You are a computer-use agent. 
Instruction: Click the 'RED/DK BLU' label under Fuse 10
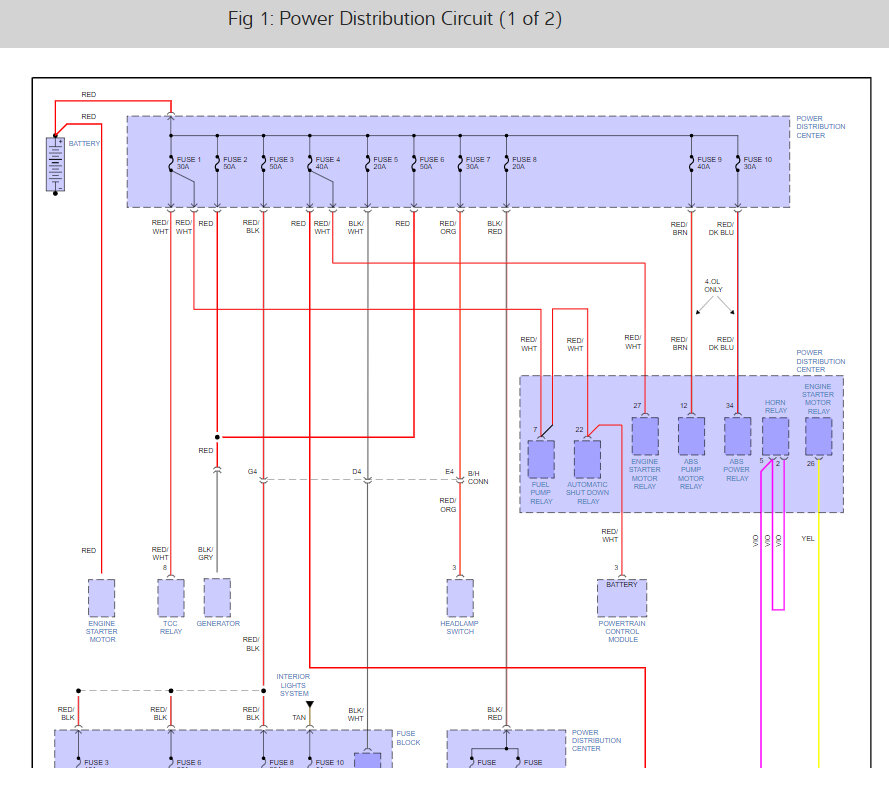pos(721,229)
